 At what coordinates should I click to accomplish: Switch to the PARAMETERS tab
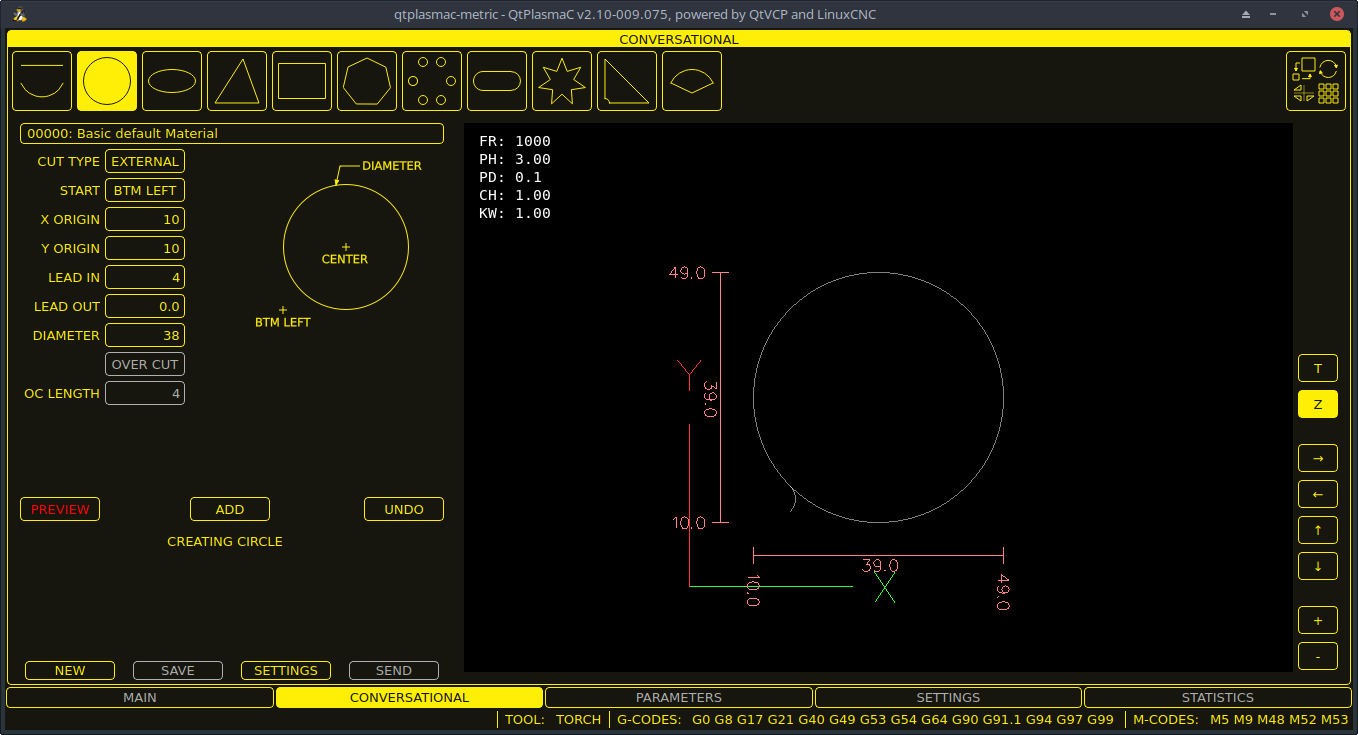click(678, 697)
